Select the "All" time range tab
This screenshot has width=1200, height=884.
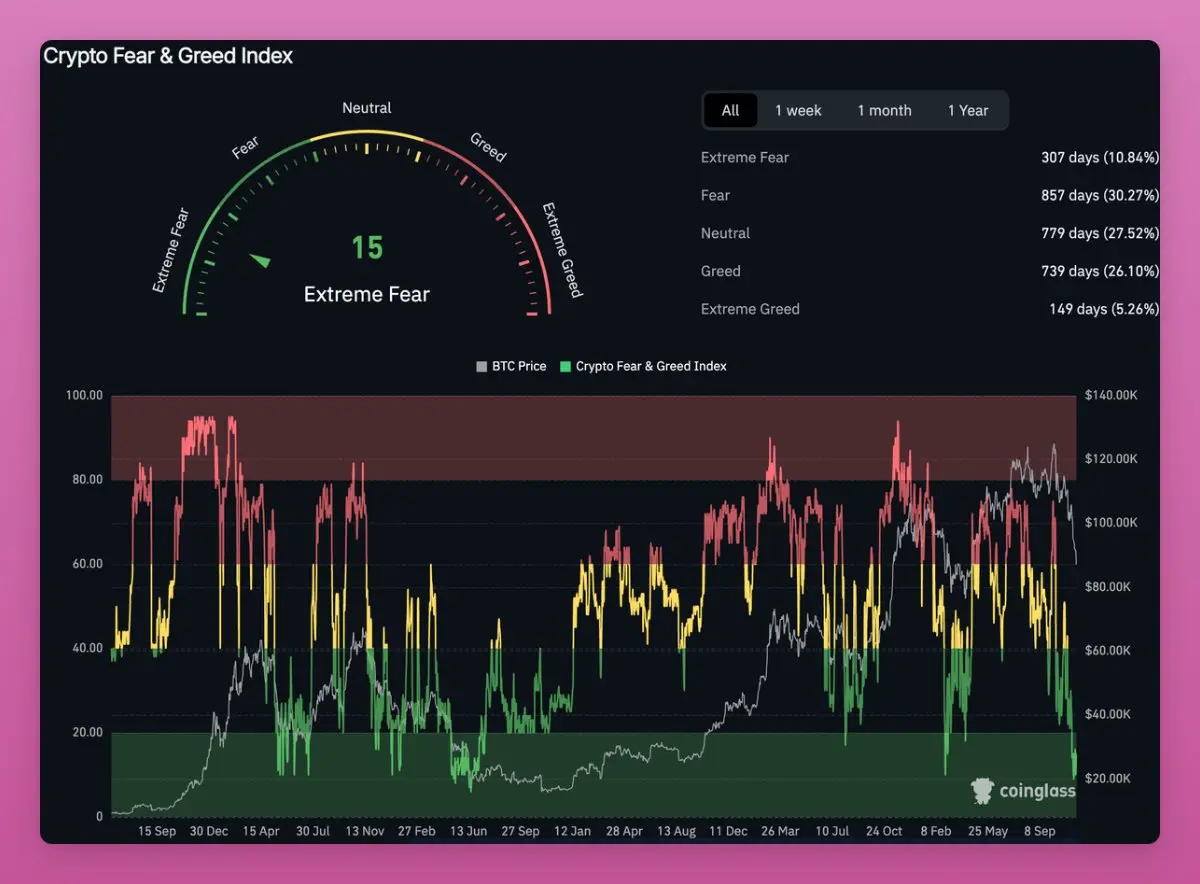(730, 111)
